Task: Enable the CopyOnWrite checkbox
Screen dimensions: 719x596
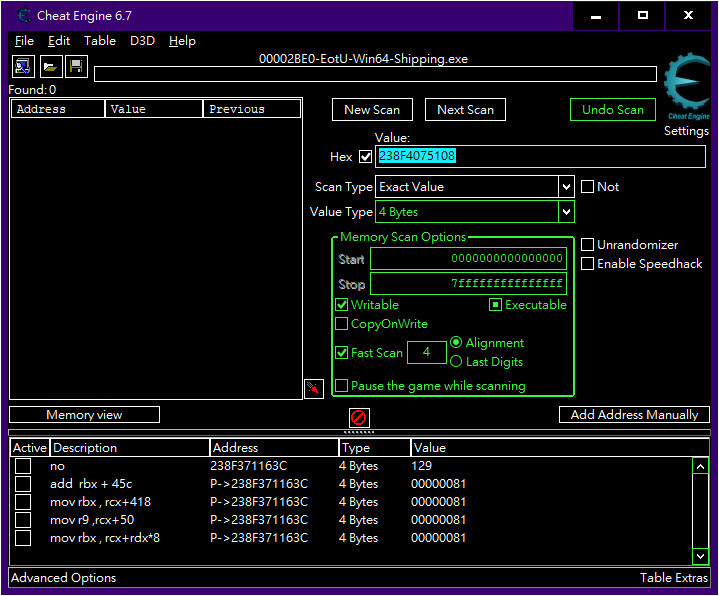Action: point(342,324)
